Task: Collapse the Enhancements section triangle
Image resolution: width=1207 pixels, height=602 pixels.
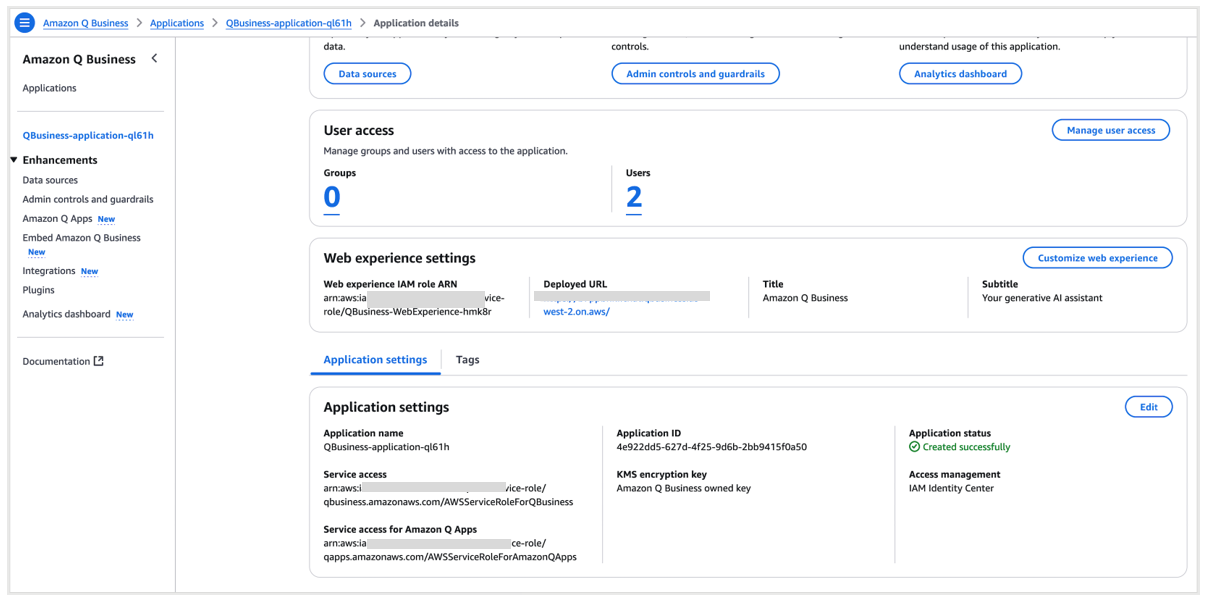Action: (x=14, y=160)
